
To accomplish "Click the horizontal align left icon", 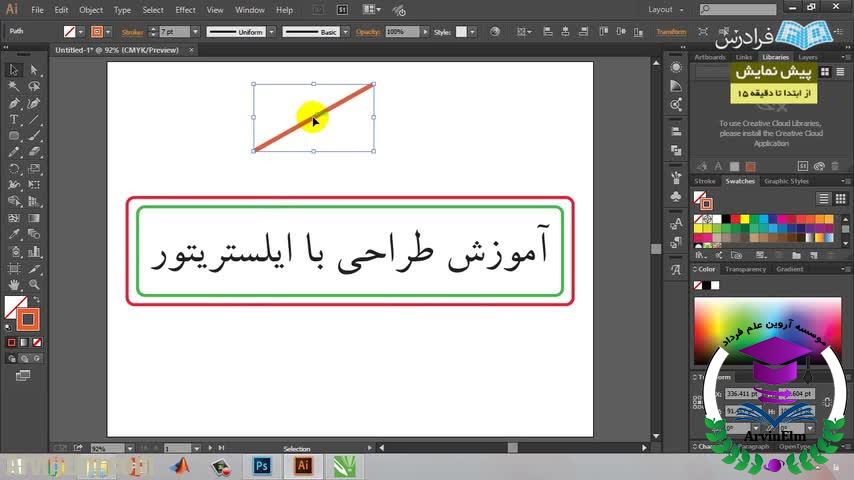I will [x=547, y=32].
